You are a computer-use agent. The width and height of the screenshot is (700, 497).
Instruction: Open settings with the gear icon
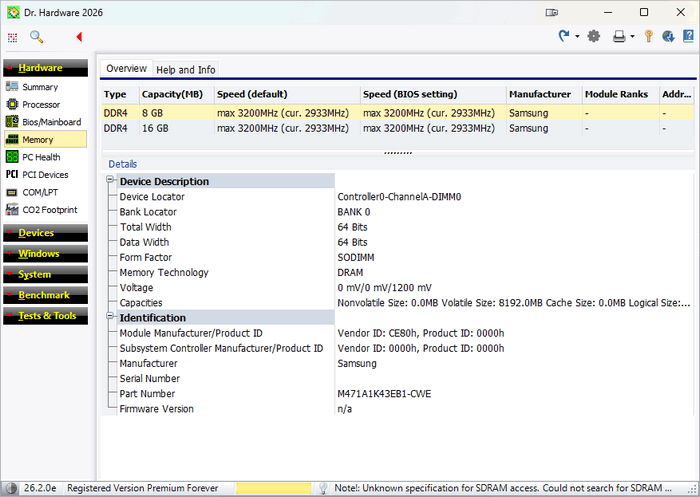point(594,37)
